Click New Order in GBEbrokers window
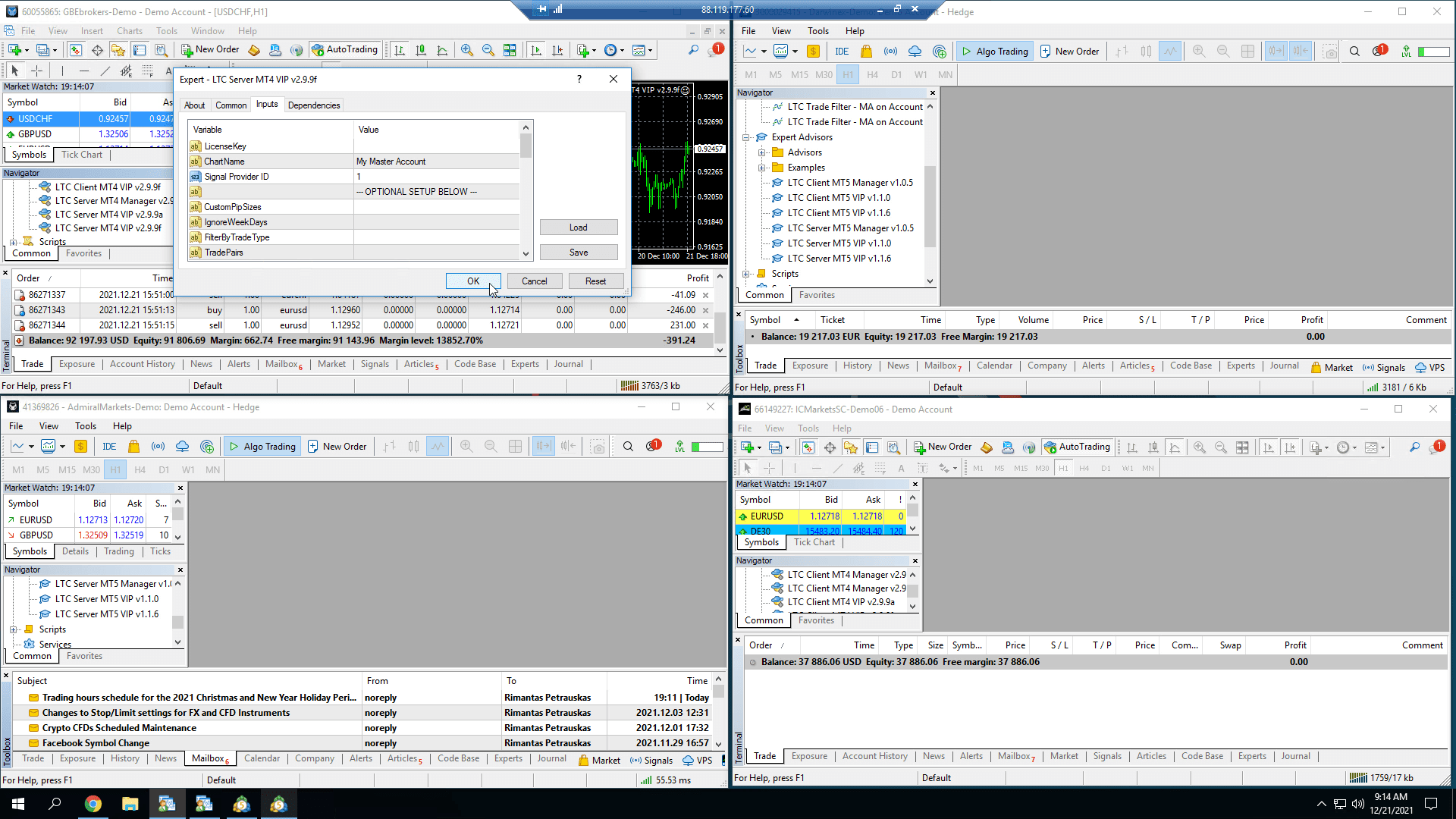The width and height of the screenshot is (1456, 819). 210,50
